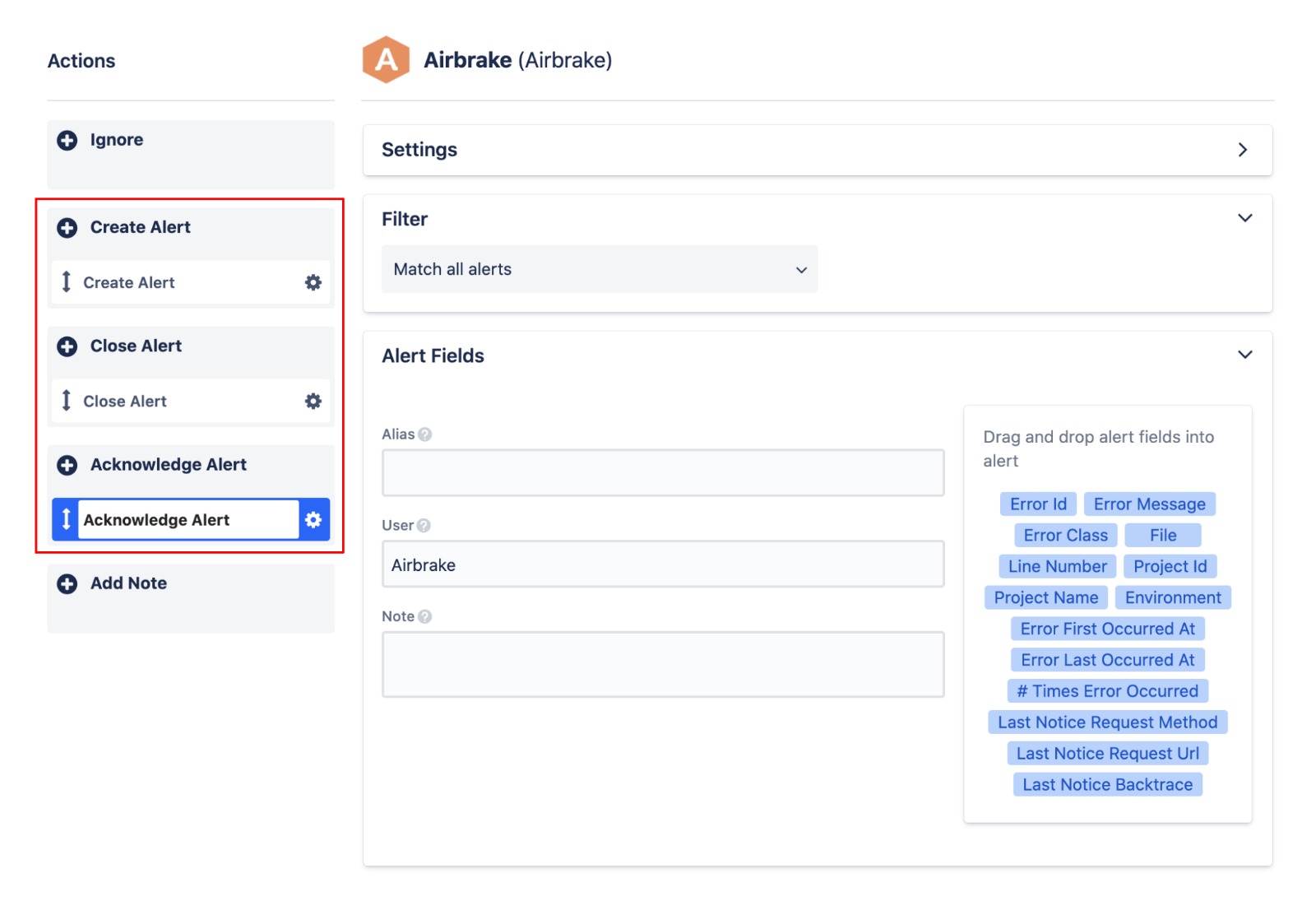Select the Project Id field tag
The image size is (1316, 915).
click(1170, 567)
